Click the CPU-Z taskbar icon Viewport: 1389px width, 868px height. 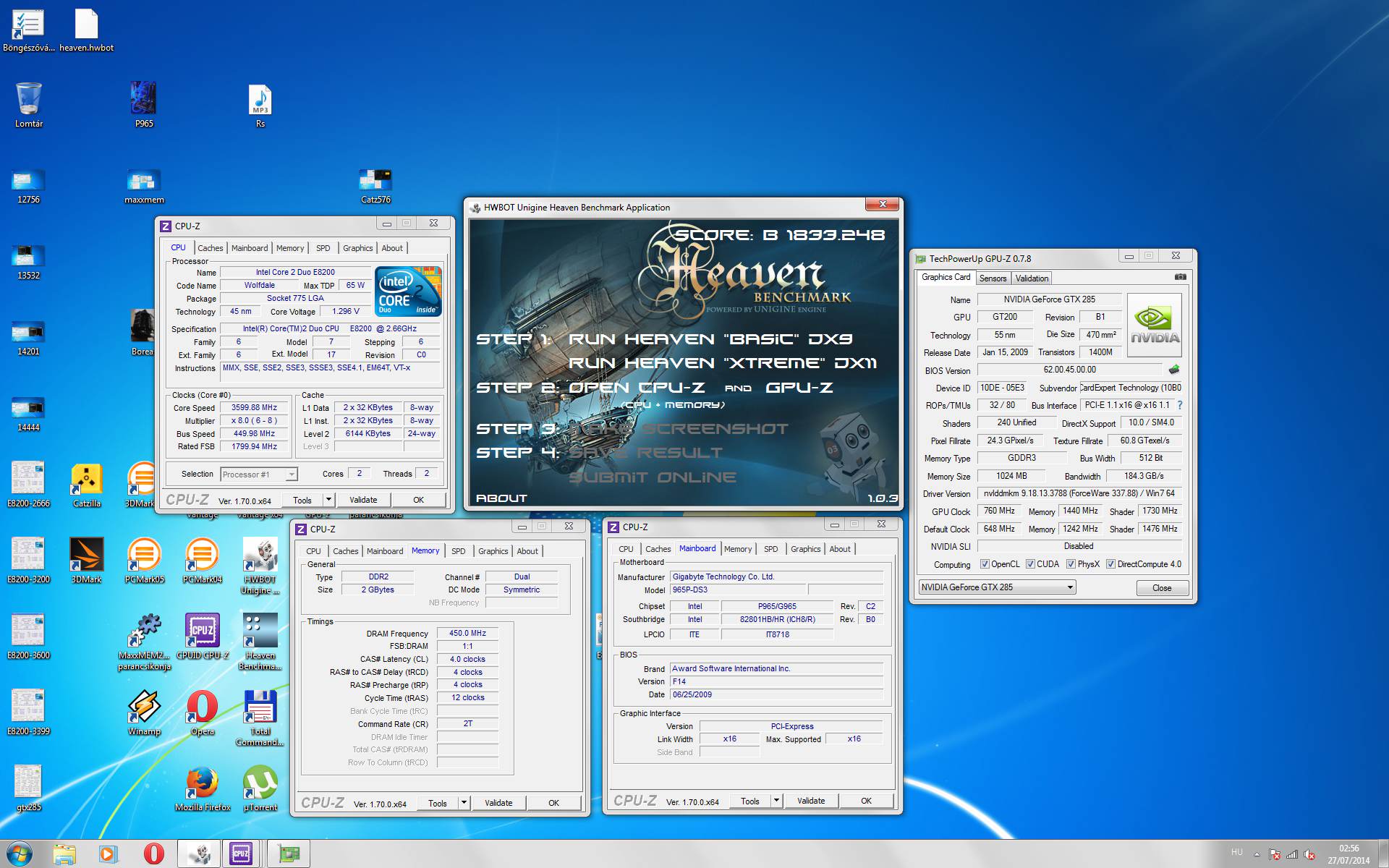(x=241, y=854)
